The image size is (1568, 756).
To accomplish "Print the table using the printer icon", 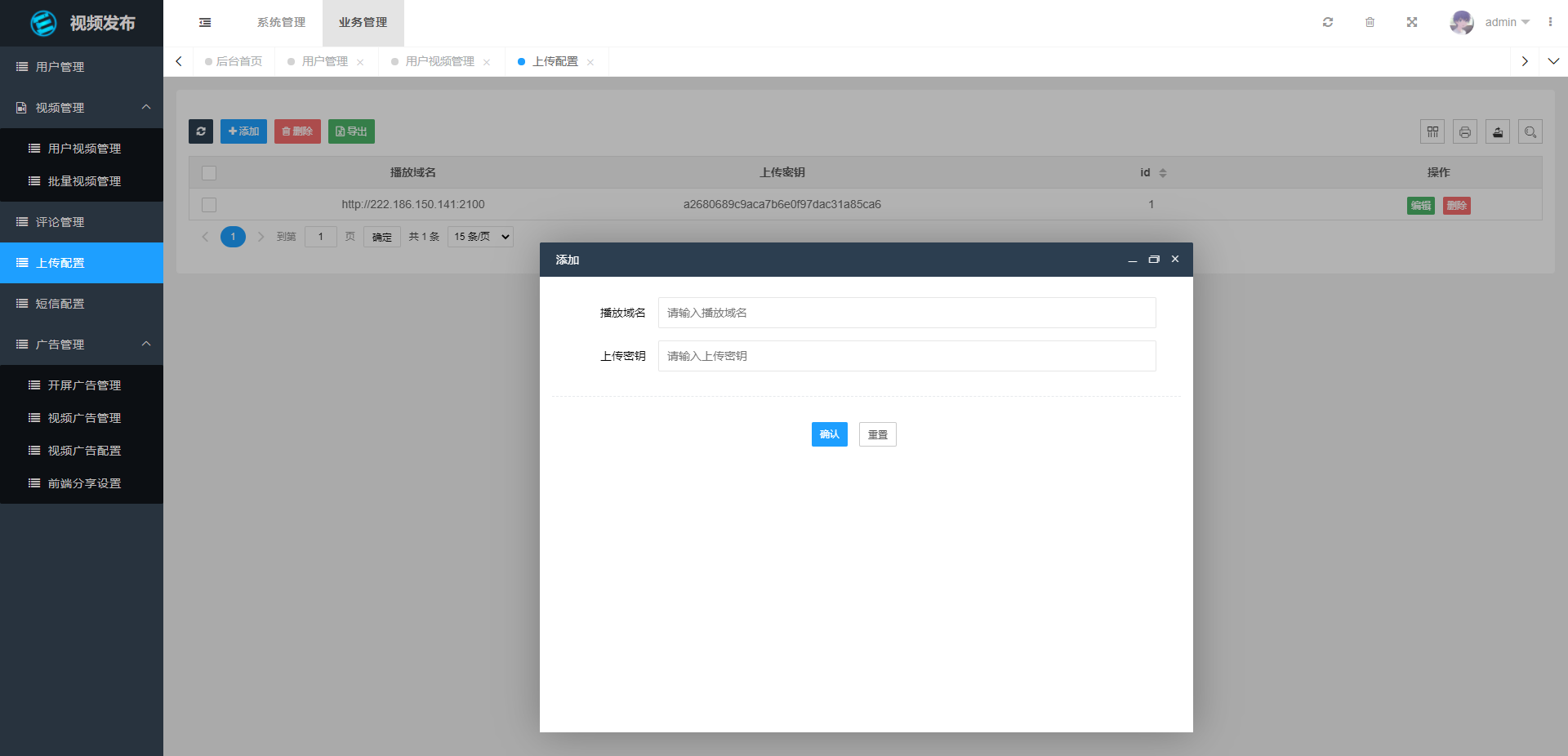I will point(1465,131).
